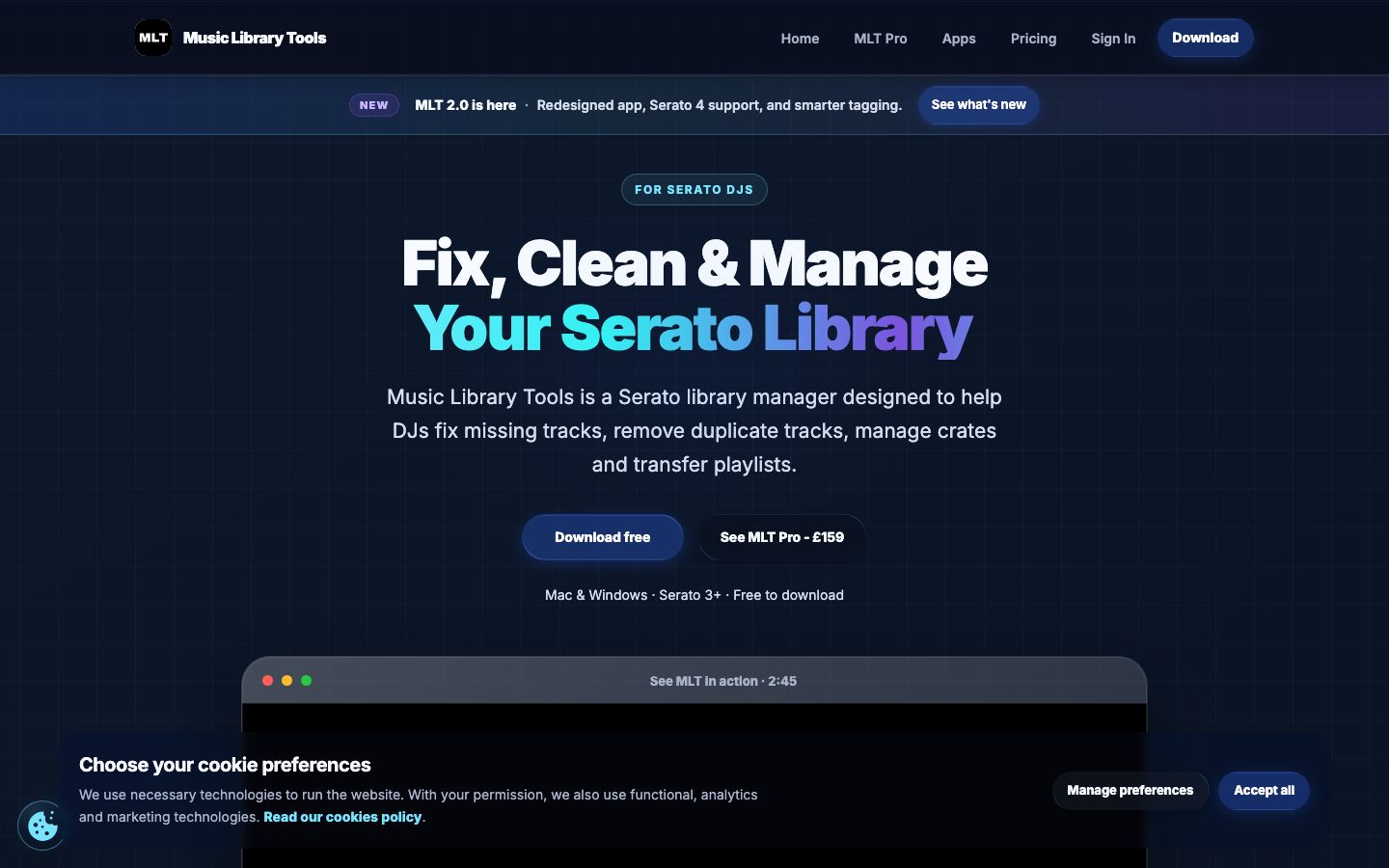
Task: Click the Download button in header
Action: [1205, 38]
